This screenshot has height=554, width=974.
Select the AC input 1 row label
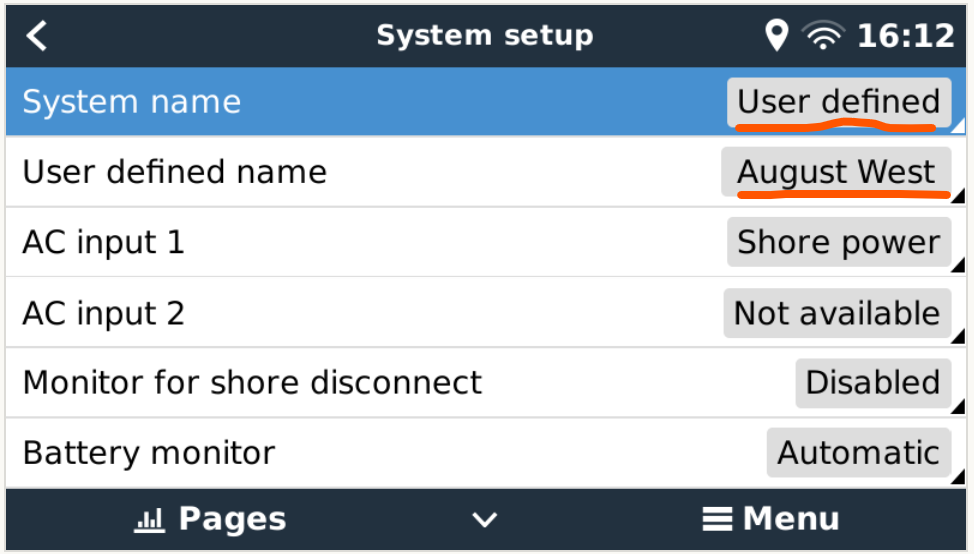point(103,242)
